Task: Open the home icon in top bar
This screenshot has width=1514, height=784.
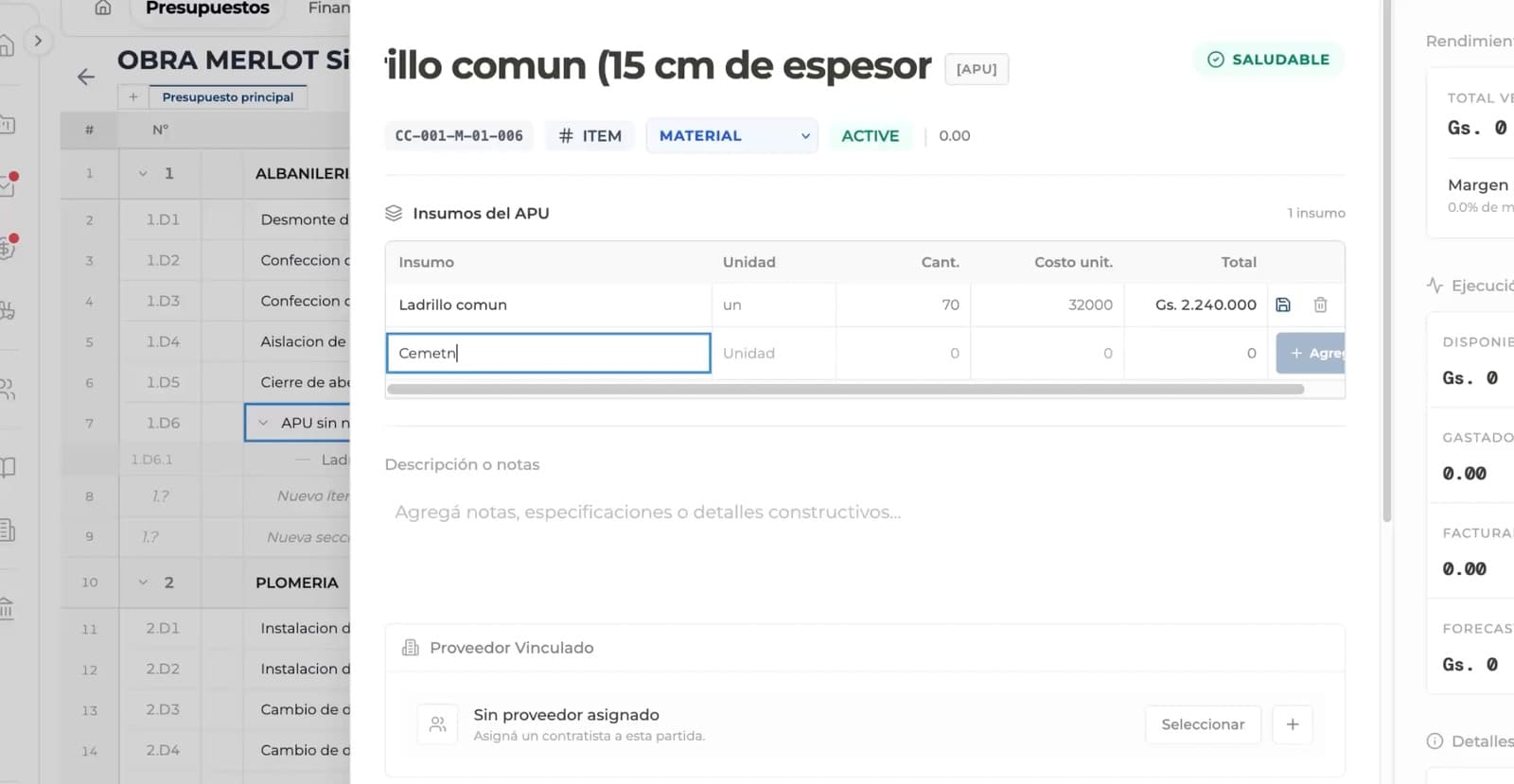Action: [x=103, y=9]
